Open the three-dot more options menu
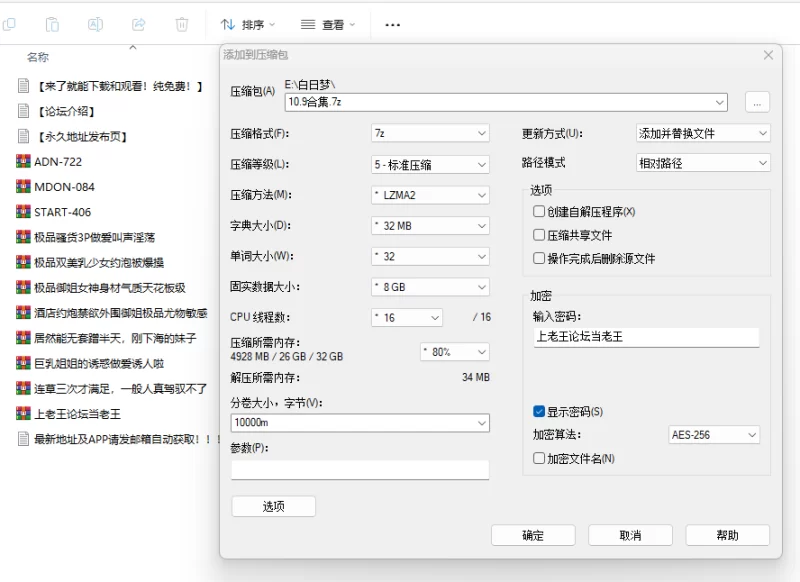Screen dimensions: 800x582 (x=393, y=24)
